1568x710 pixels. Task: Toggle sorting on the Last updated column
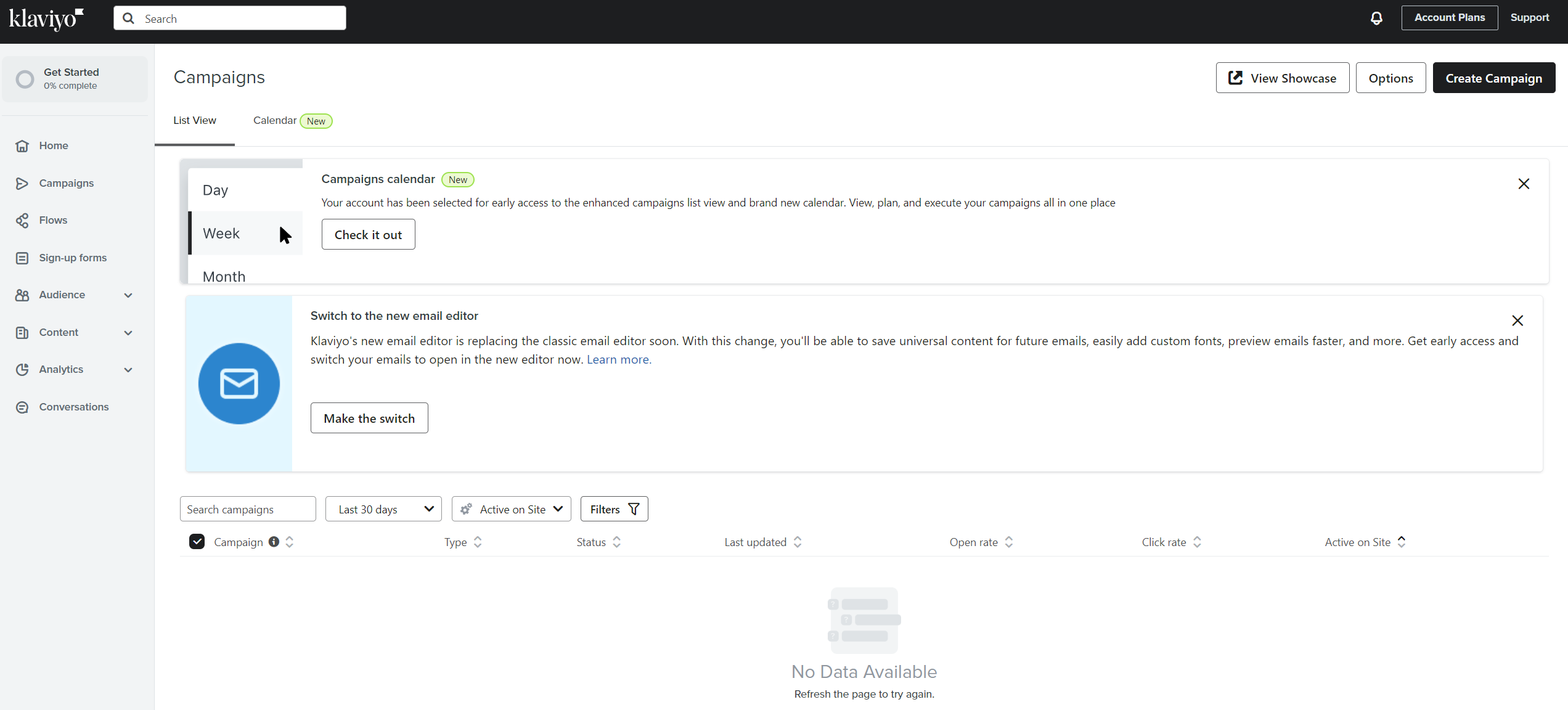(797, 542)
